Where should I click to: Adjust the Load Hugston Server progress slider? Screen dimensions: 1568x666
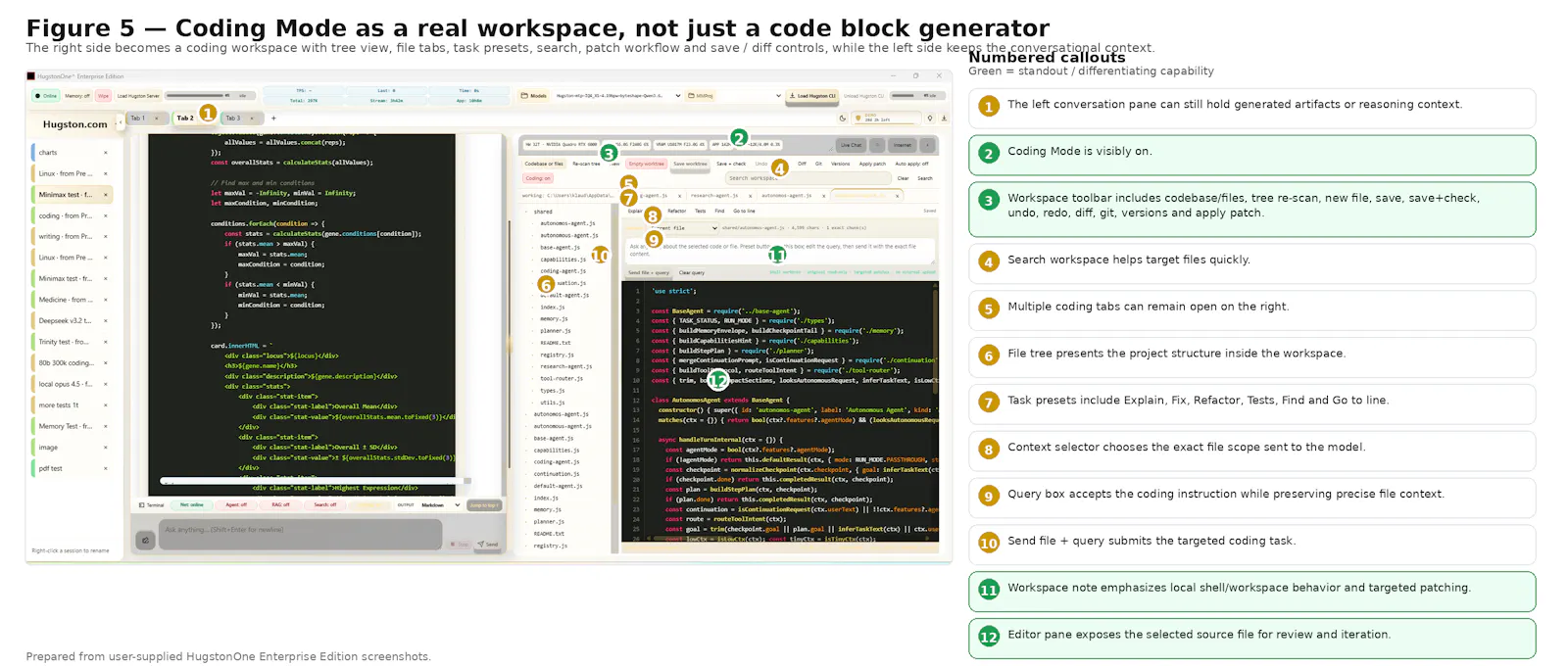[x=198, y=96]
